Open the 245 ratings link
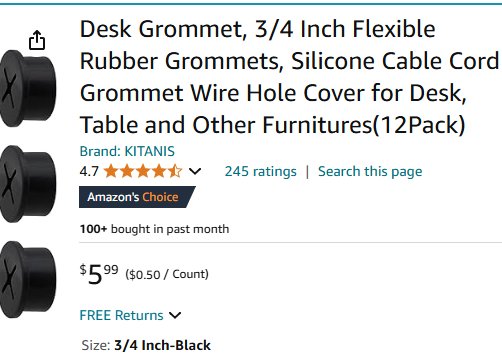This screenshot has width=502, height=360. tap(261, 171)
